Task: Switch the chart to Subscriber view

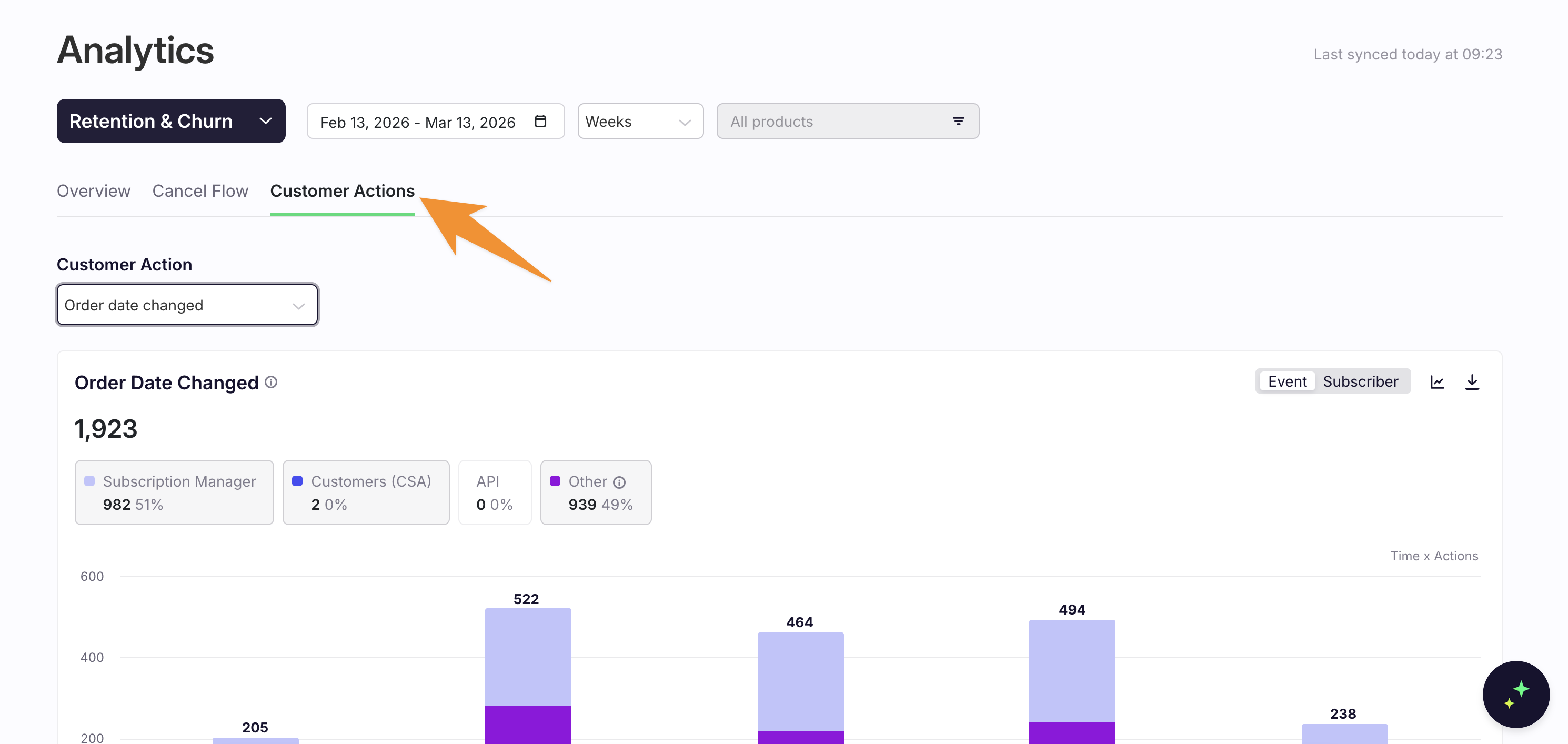Action: (1362, 381)
